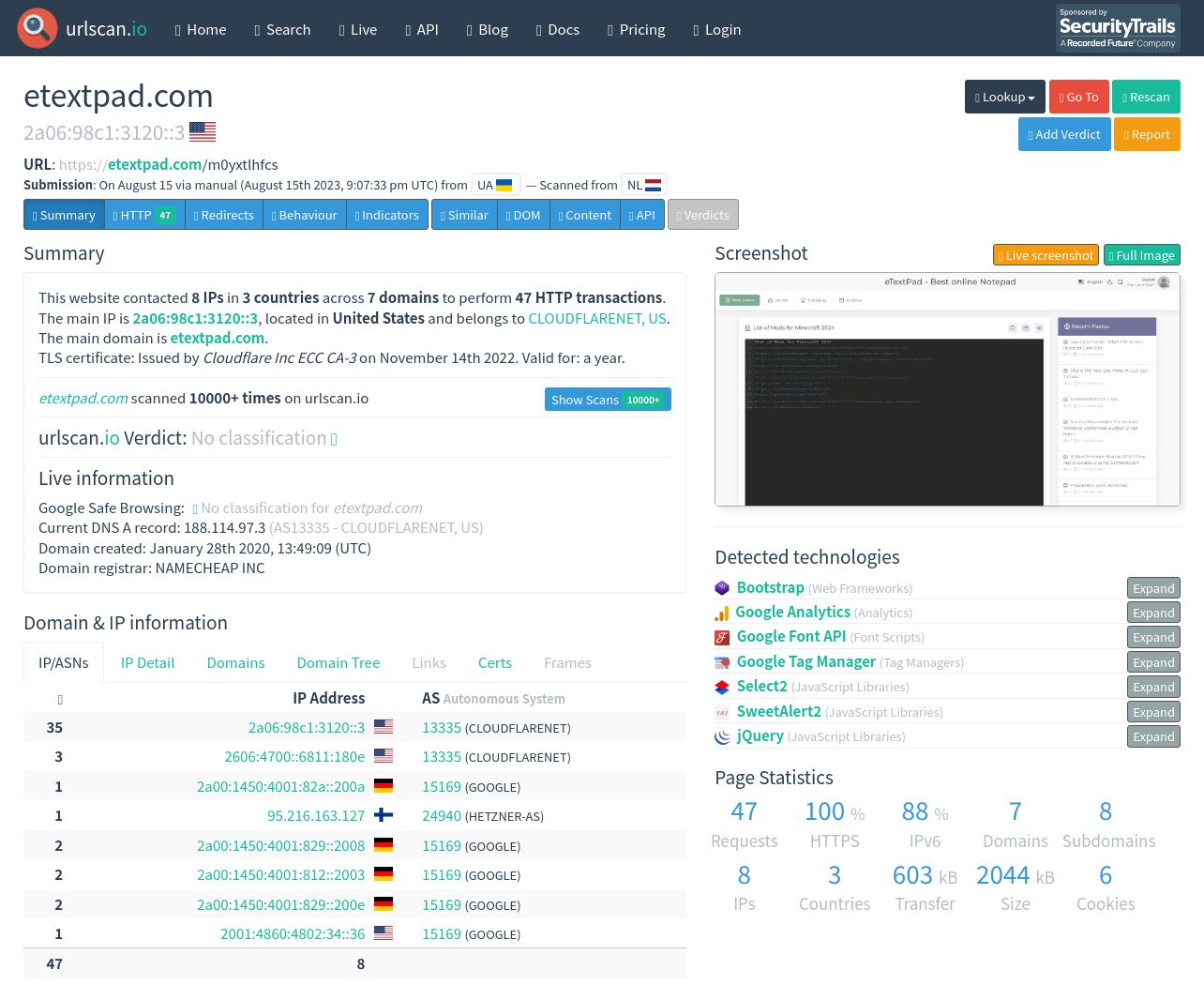Expand the Bootstrap technology details

click(1153, 588)
